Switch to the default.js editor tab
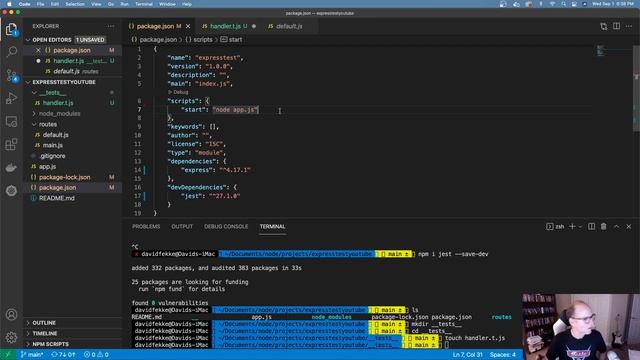This screenshot has height=360, width=640. coord(289,26)
